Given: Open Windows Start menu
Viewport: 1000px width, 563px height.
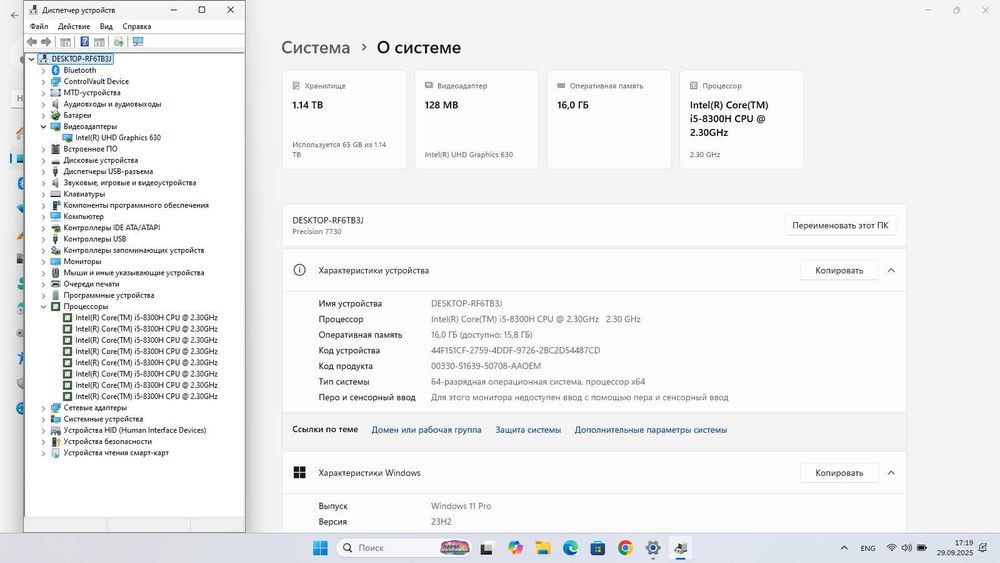Looking at the screenshot, I should pos(320,548).
